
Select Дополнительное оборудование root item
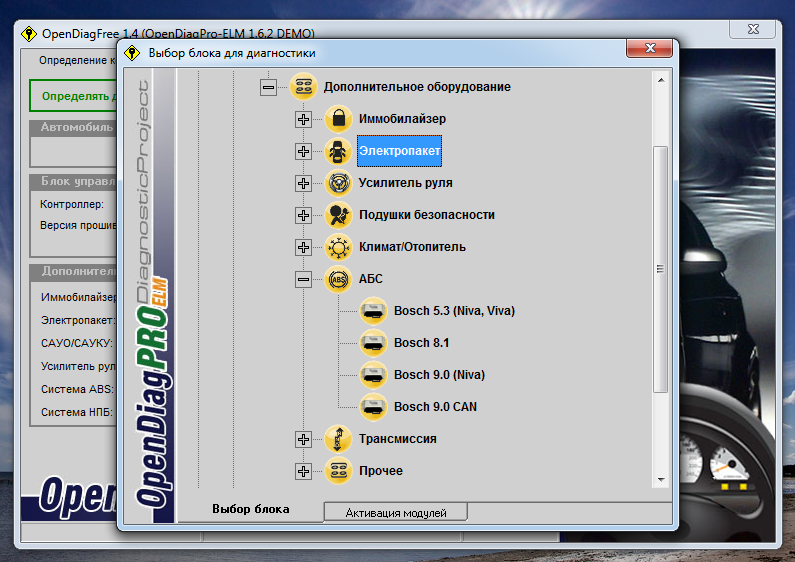tap(417, 87)
